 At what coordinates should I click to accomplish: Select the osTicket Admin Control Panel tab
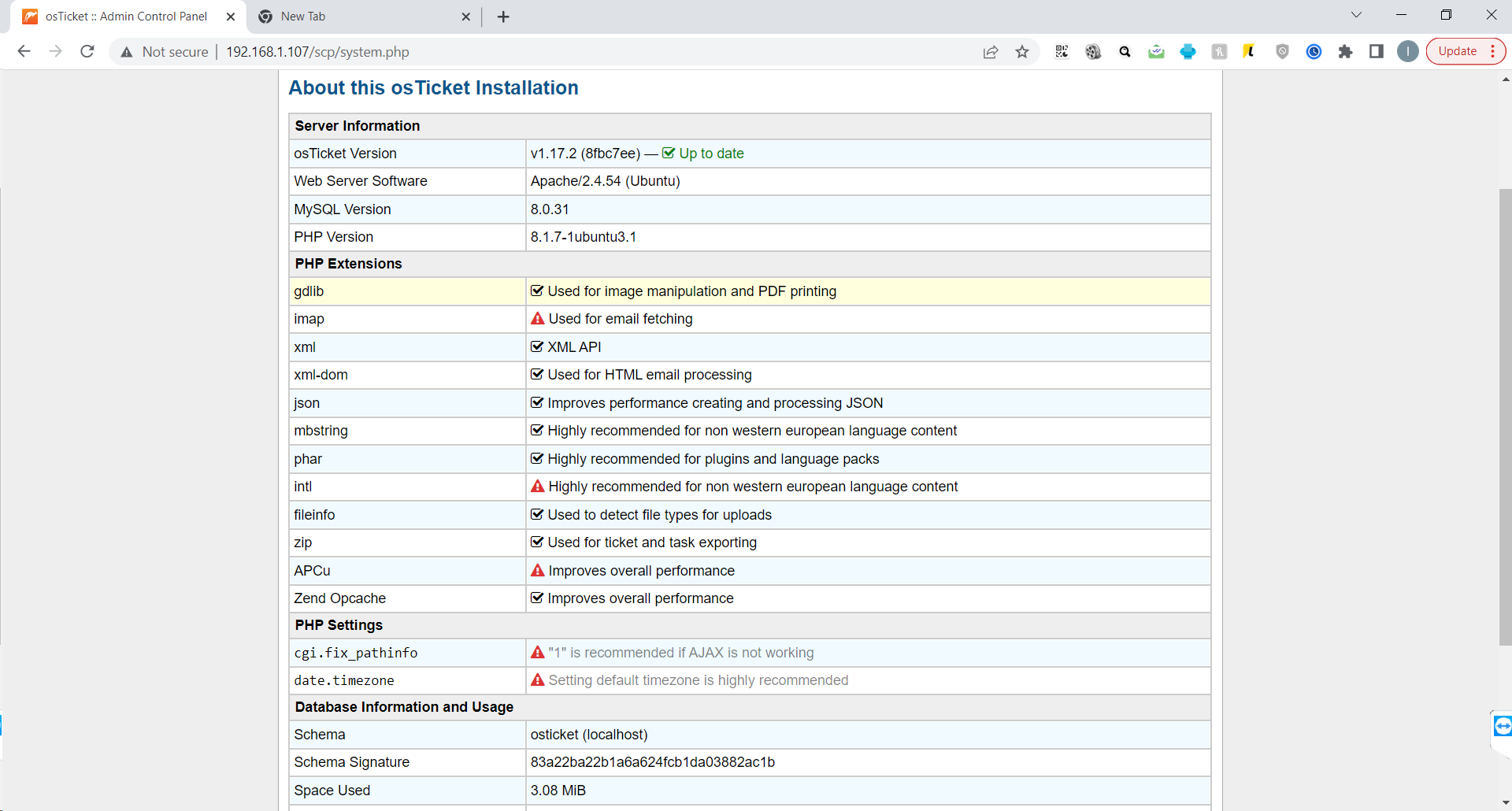point(126,17)
